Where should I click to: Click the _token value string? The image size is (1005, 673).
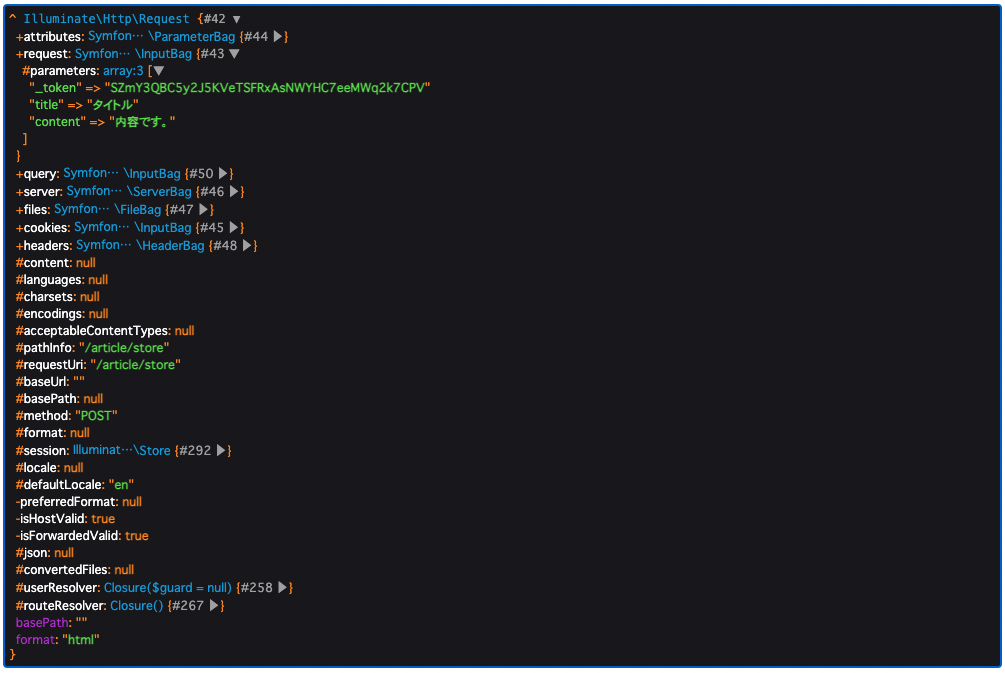[267, 87]
